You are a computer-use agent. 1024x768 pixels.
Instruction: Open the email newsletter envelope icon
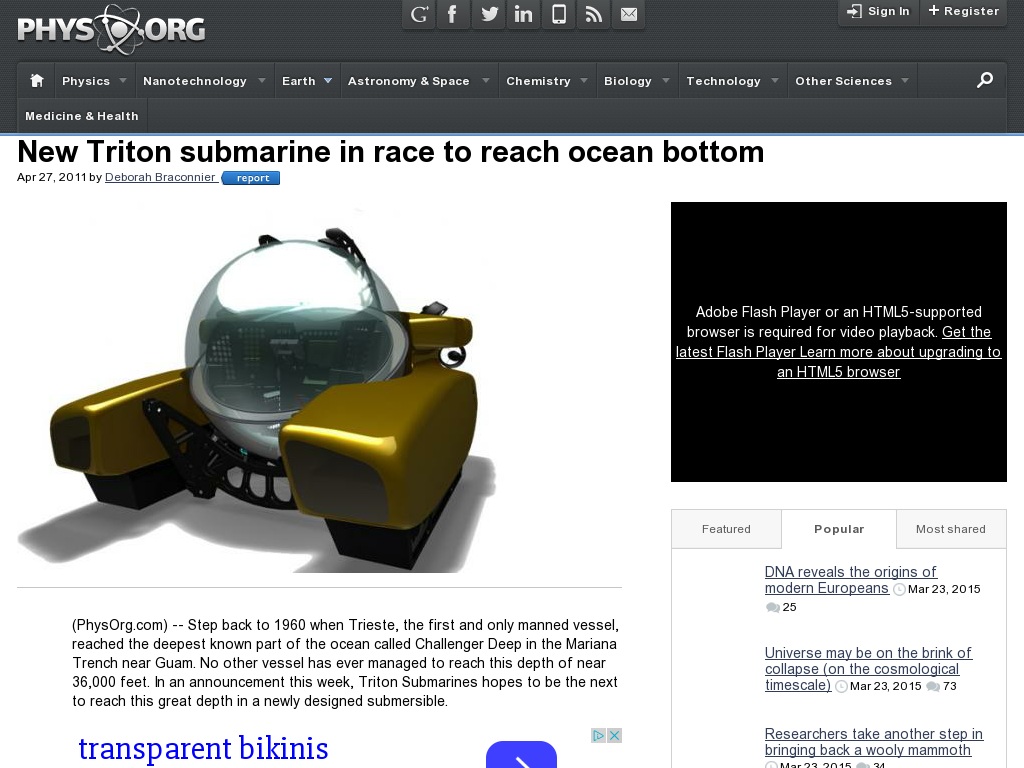point(628,14)
